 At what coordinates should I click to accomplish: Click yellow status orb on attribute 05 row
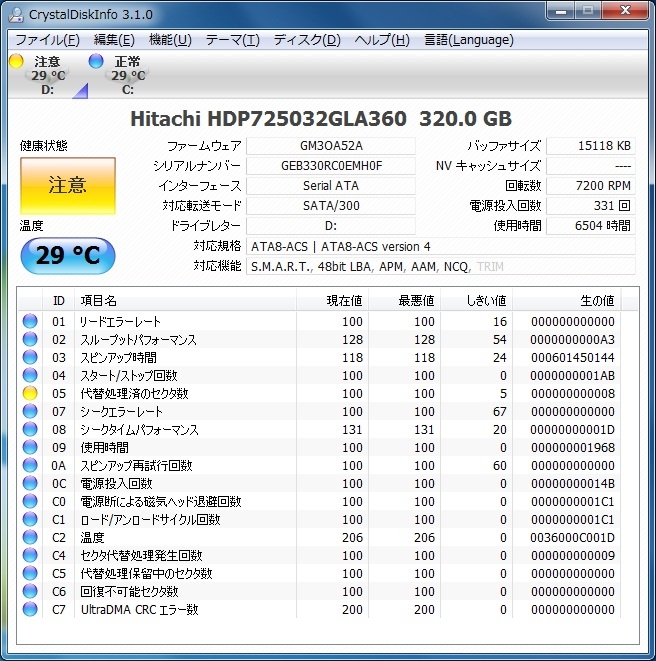click(x=30, y=394)
